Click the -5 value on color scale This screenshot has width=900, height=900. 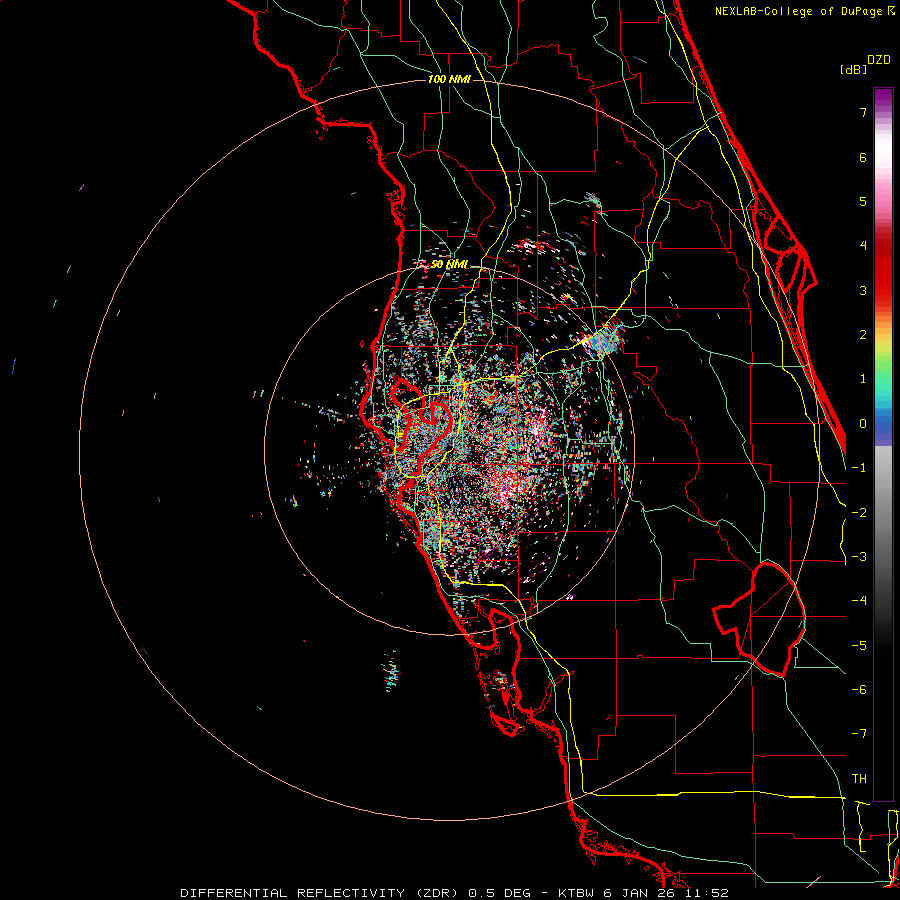(x=859, y=646)
